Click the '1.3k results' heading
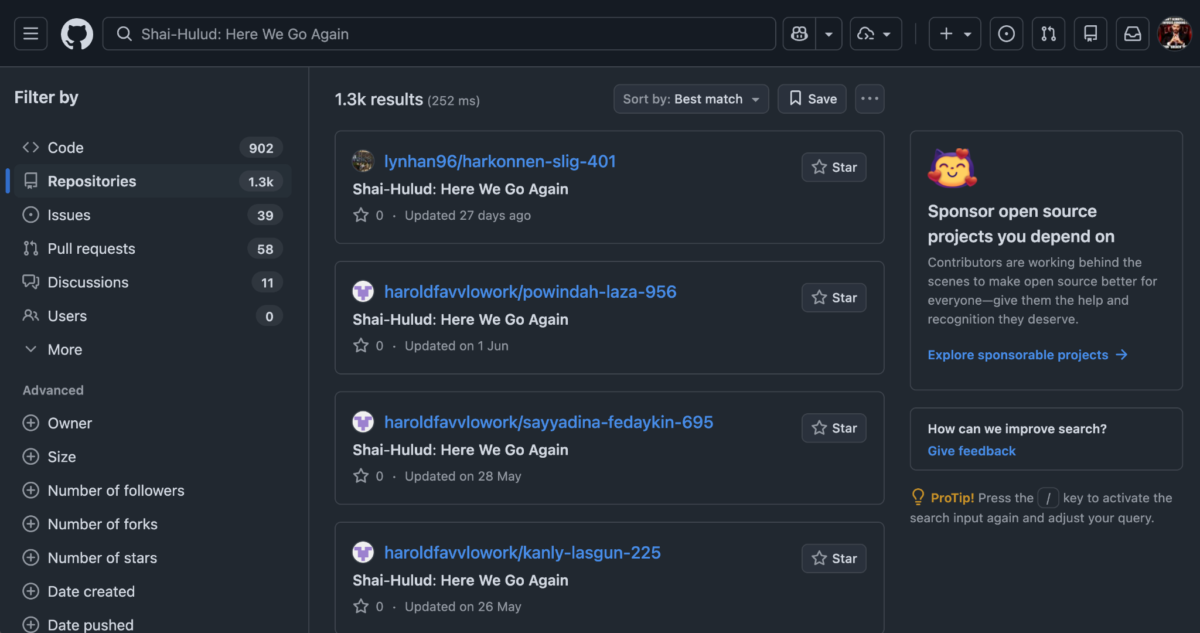The image size is (1200, 633). [x=379, y=99]
